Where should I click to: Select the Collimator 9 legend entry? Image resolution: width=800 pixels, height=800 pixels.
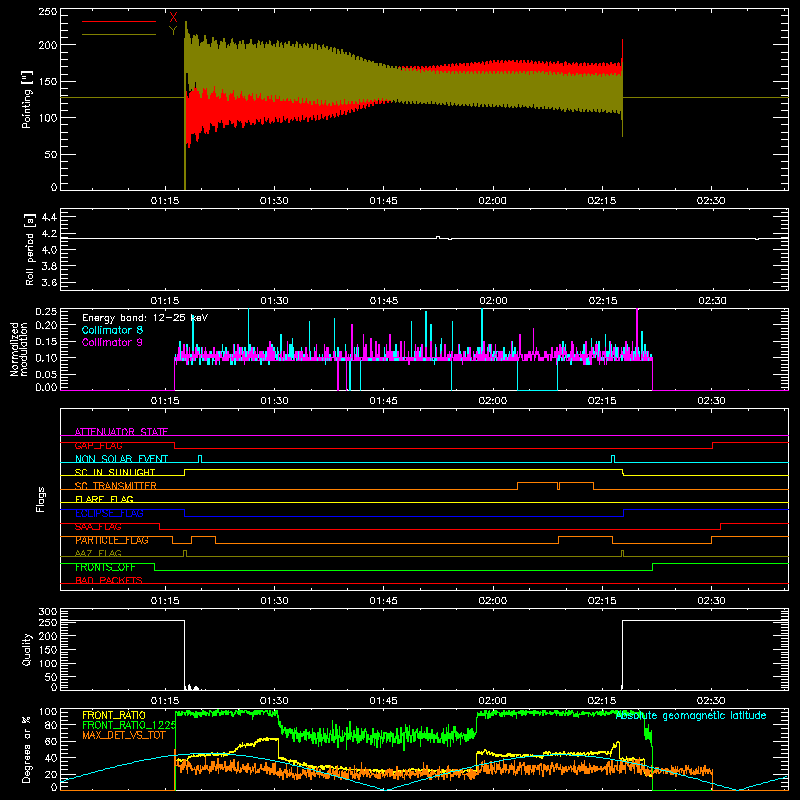tap(112, 342)
